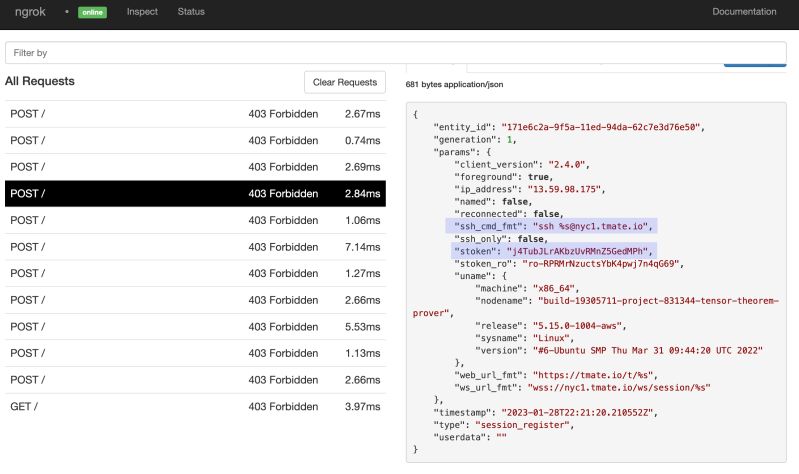This screenshot has height=474, width=799.
Task: Click the ws_url_fmt websocket URL value
Action: (x=619, y=387)
